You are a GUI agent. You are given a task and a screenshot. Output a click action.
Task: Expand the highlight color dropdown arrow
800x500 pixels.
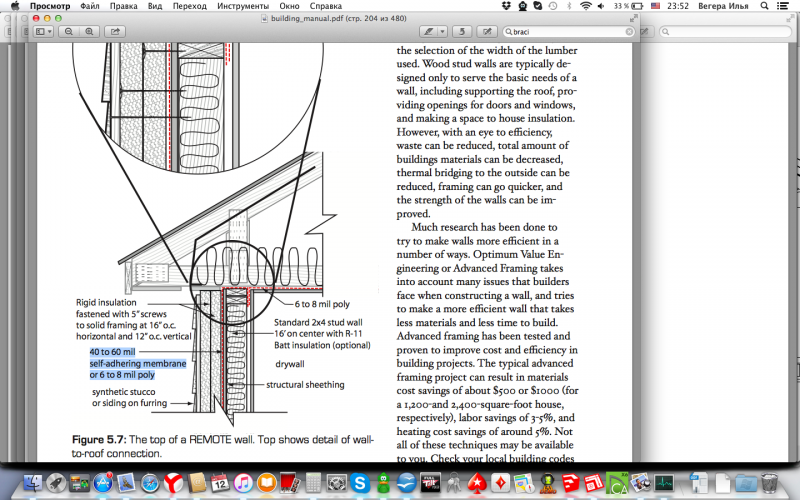click(443, 31)
